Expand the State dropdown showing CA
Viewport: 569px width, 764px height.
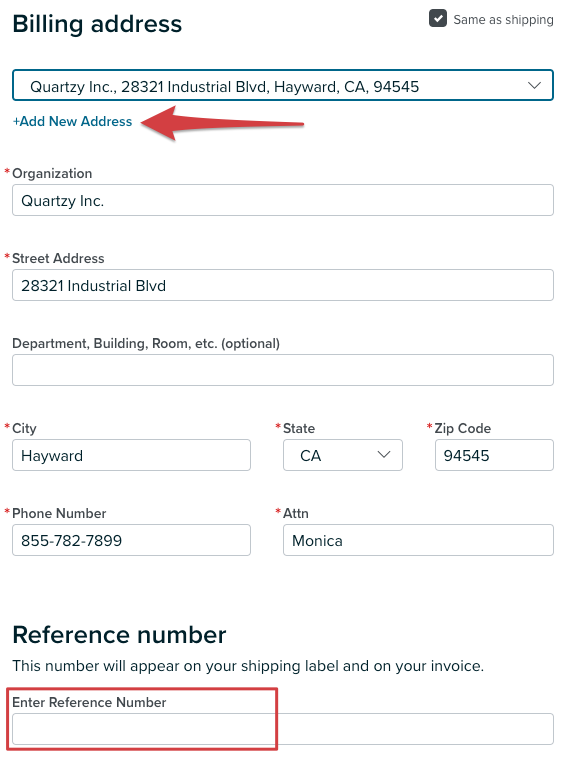(x=342, y=455)
